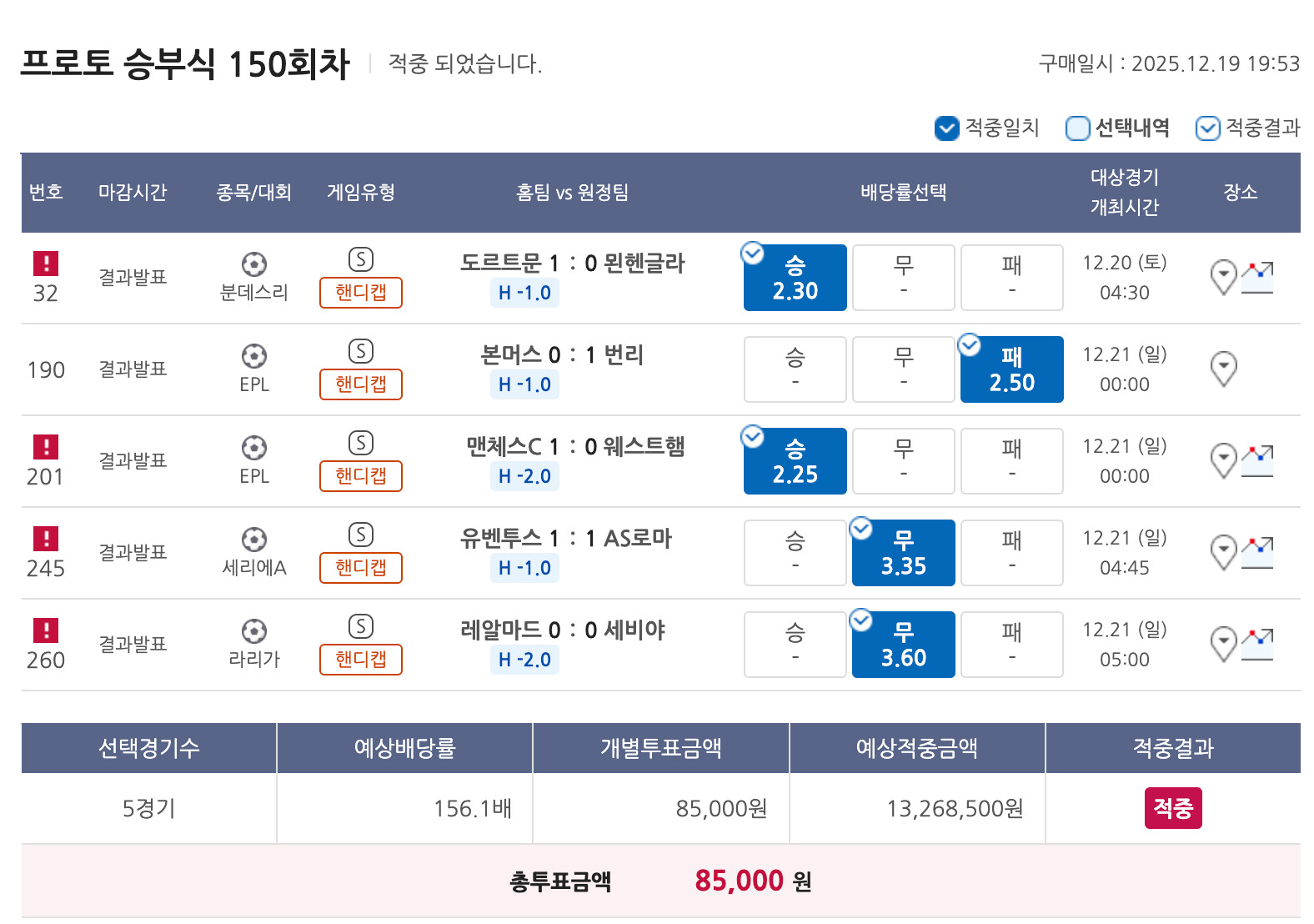Uncheck the 적중일치 checkbox
This screenshot has width=1314, height=924.
946,128
